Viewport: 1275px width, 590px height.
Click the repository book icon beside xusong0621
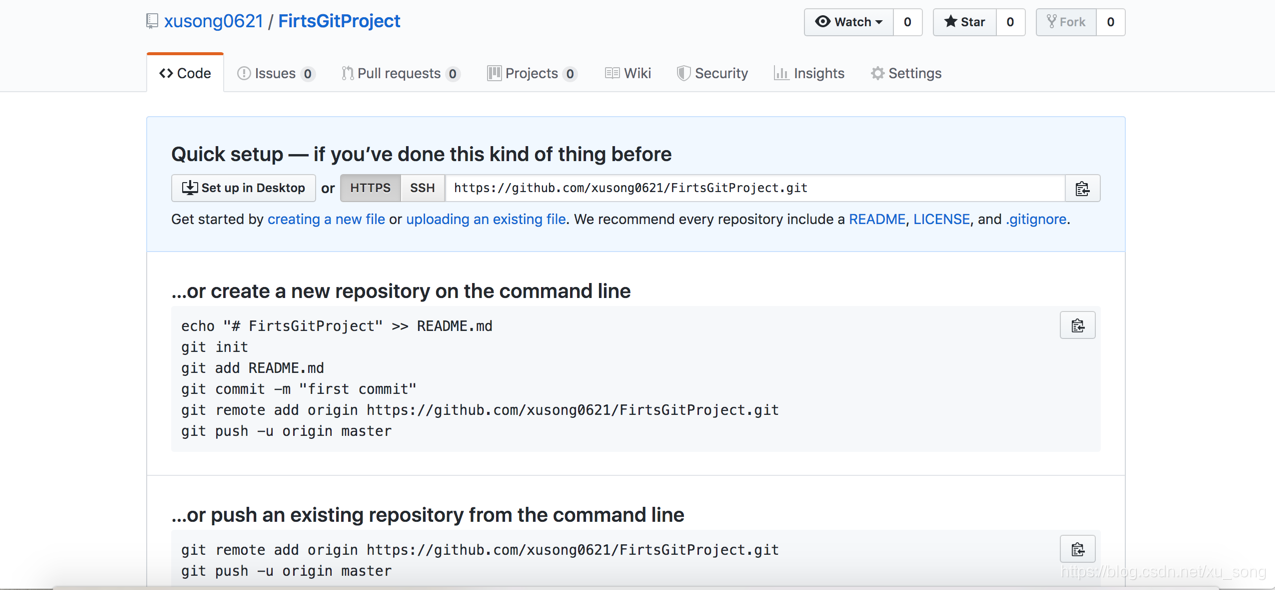152,21
